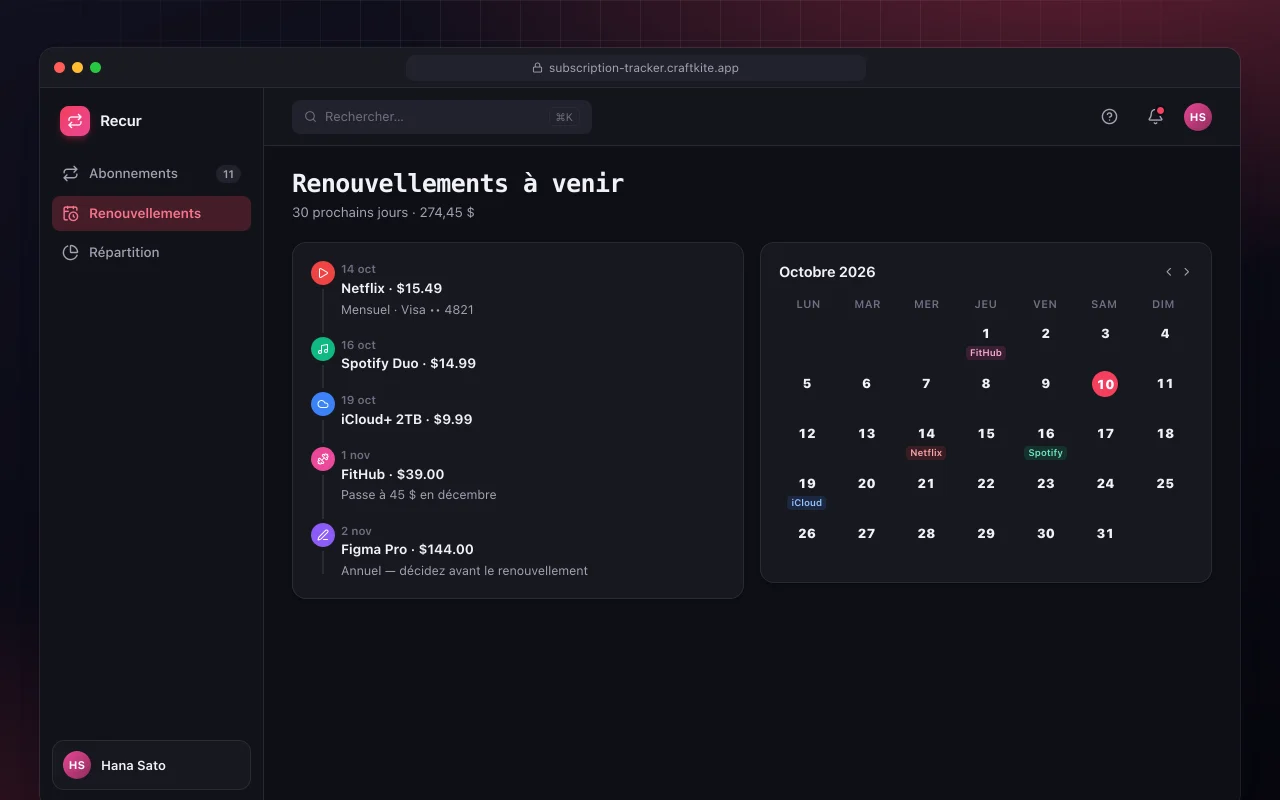
Task: Go to previous month in calendar
Action: pos(1168,272)
